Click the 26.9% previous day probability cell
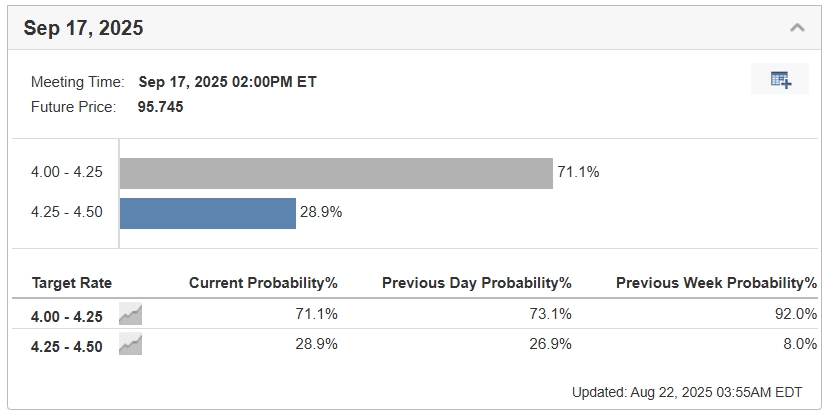Viewport: 831px width, 412px height. (x=552, y=344)
